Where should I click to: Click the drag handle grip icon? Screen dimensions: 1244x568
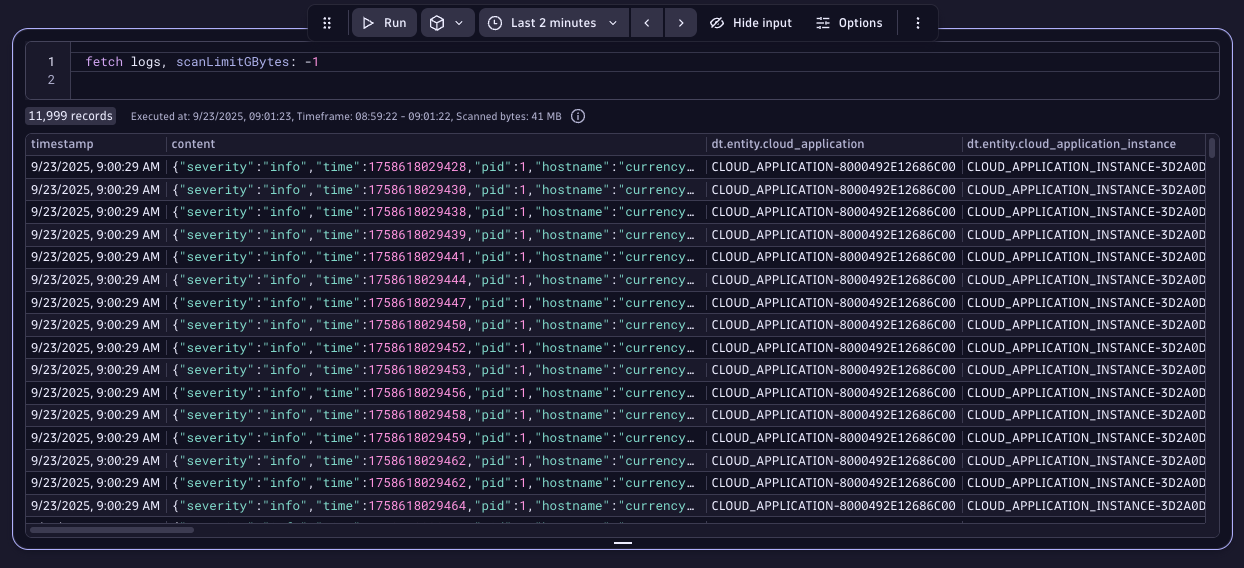327,23
